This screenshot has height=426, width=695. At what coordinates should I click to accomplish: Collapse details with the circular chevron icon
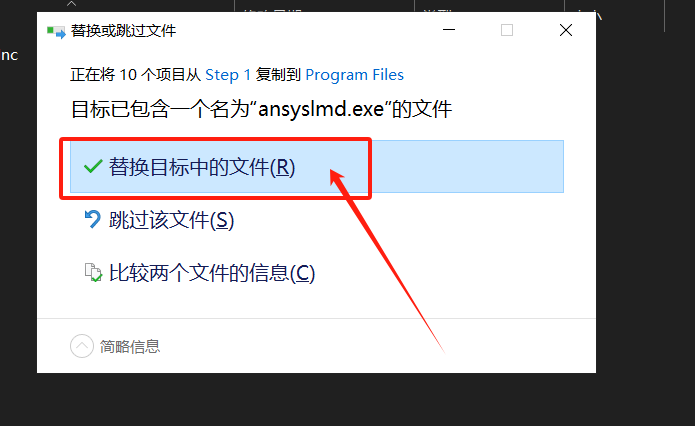point(82,346)
